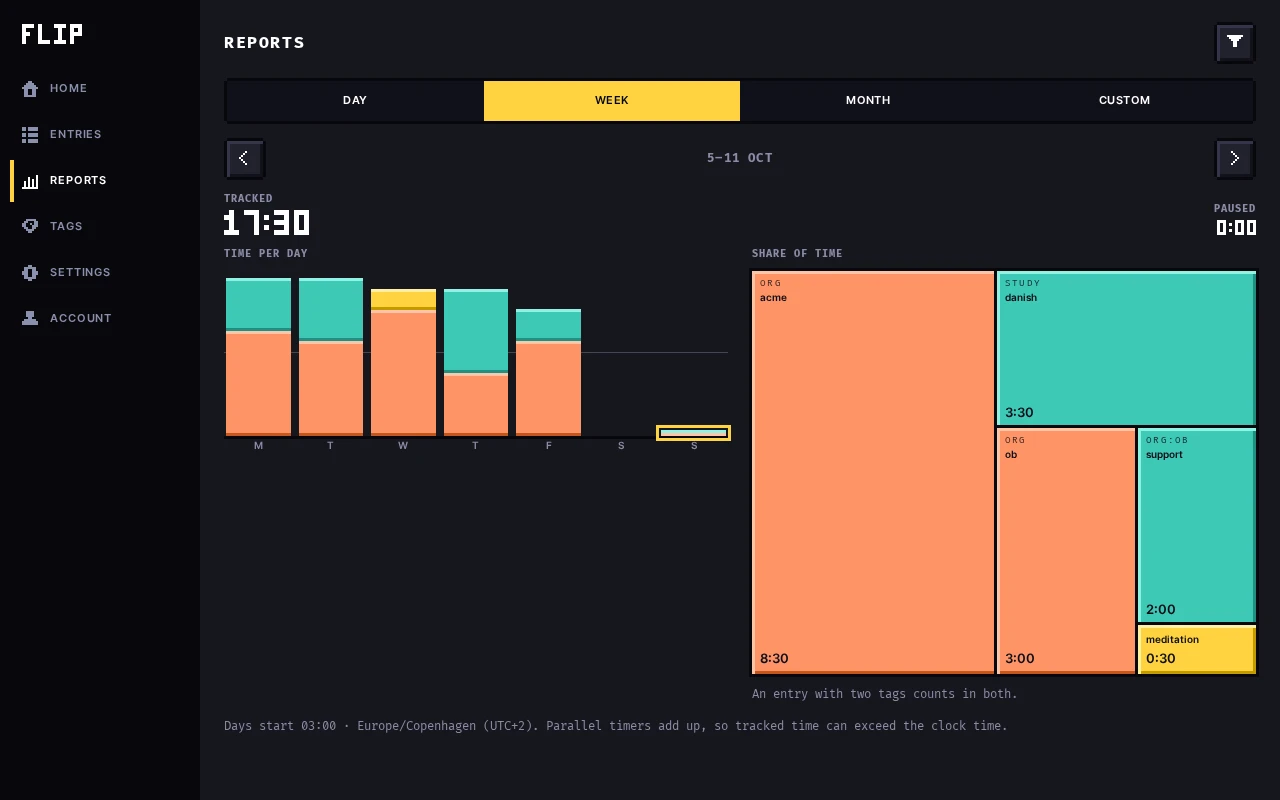Click the FLIP logo
Image resolution: width=1280 pixels, height=800 pixels.
tap(52, 34)
